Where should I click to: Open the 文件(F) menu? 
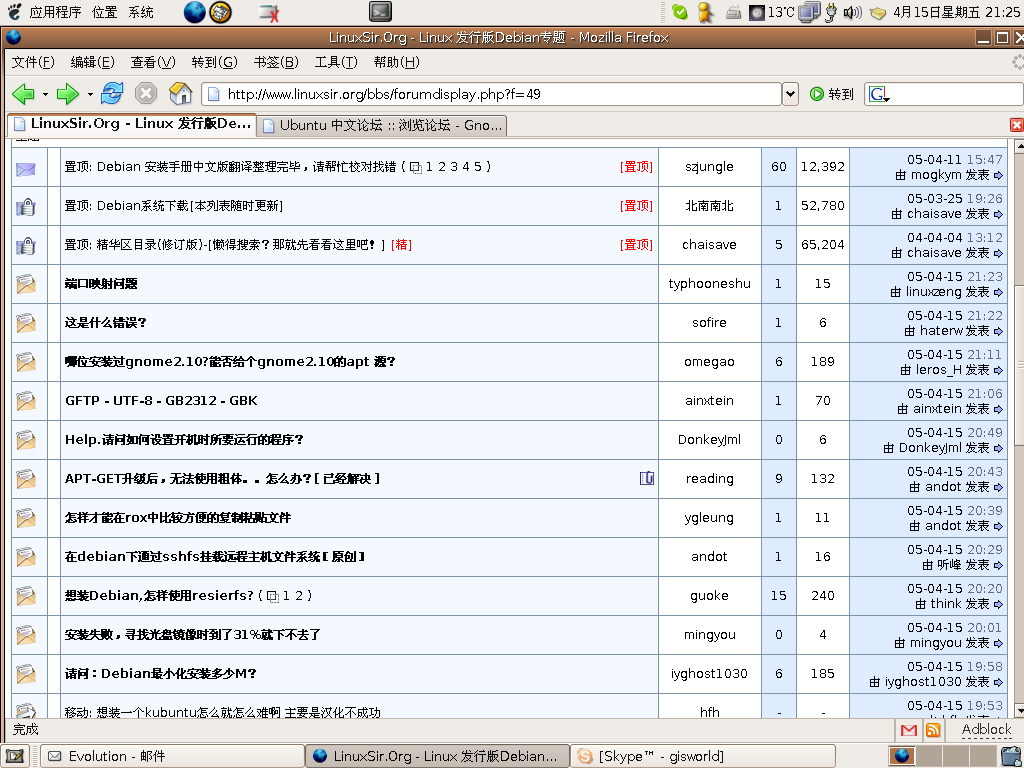(x=33, y=62)
